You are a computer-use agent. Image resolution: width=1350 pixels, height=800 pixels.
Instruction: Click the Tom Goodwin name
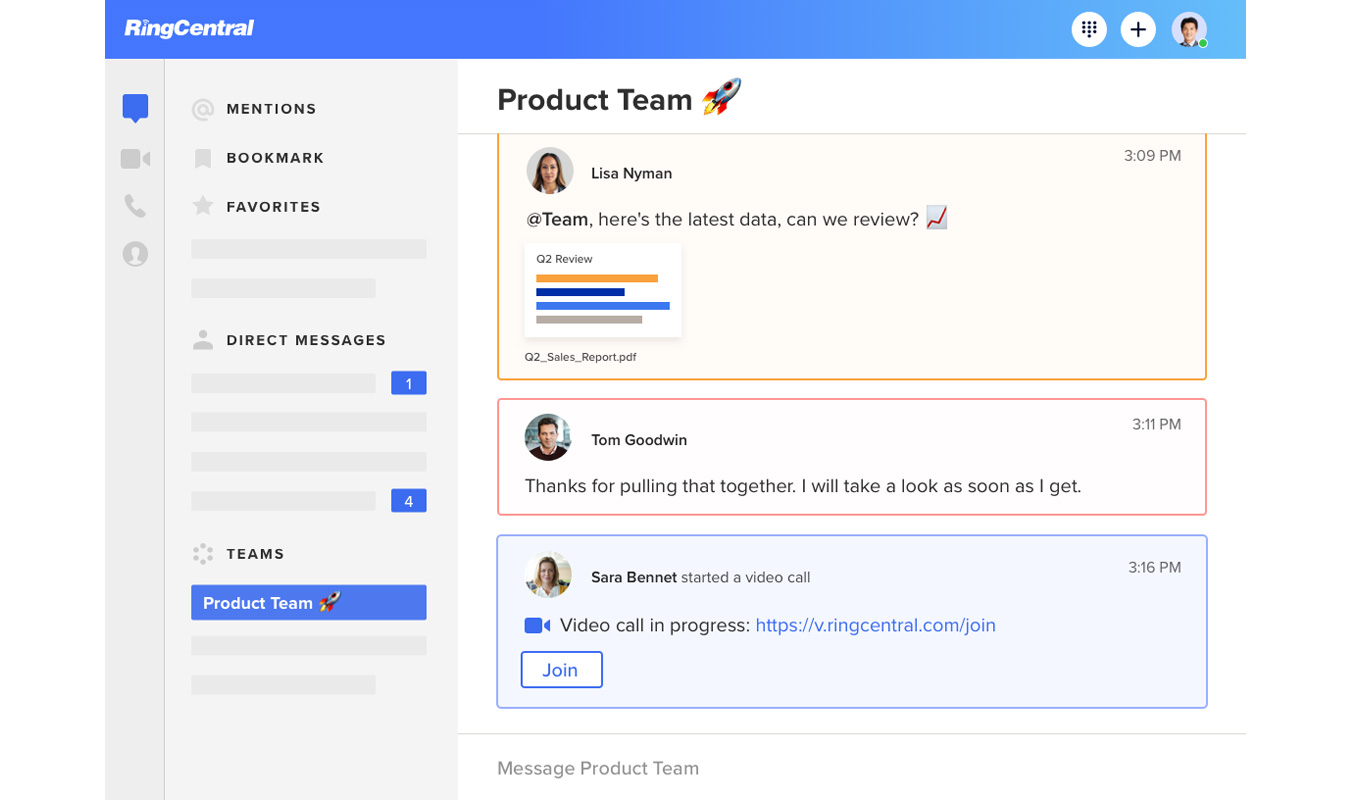(639, 440)
